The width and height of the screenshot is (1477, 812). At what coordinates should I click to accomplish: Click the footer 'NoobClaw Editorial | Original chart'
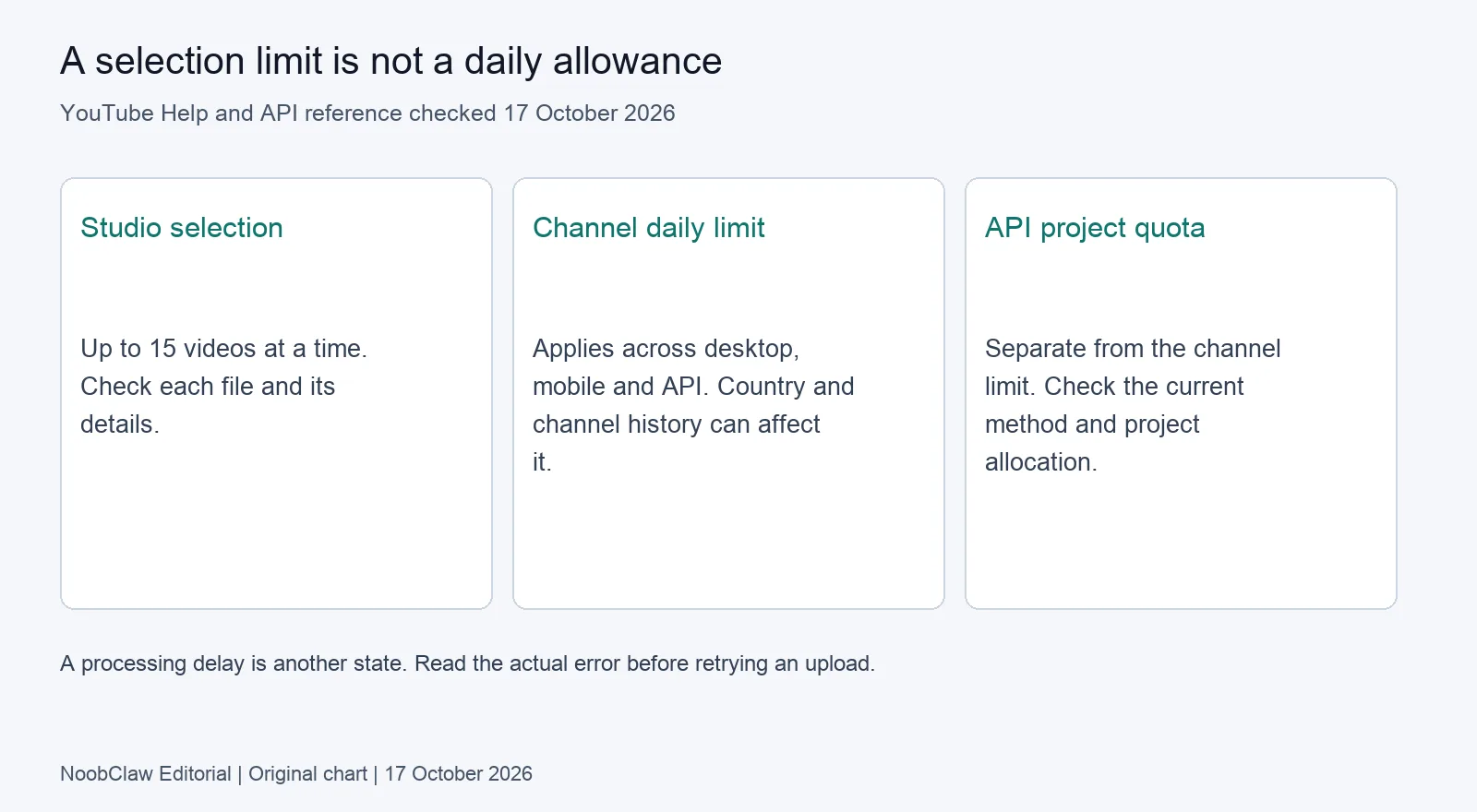point(213,774)
